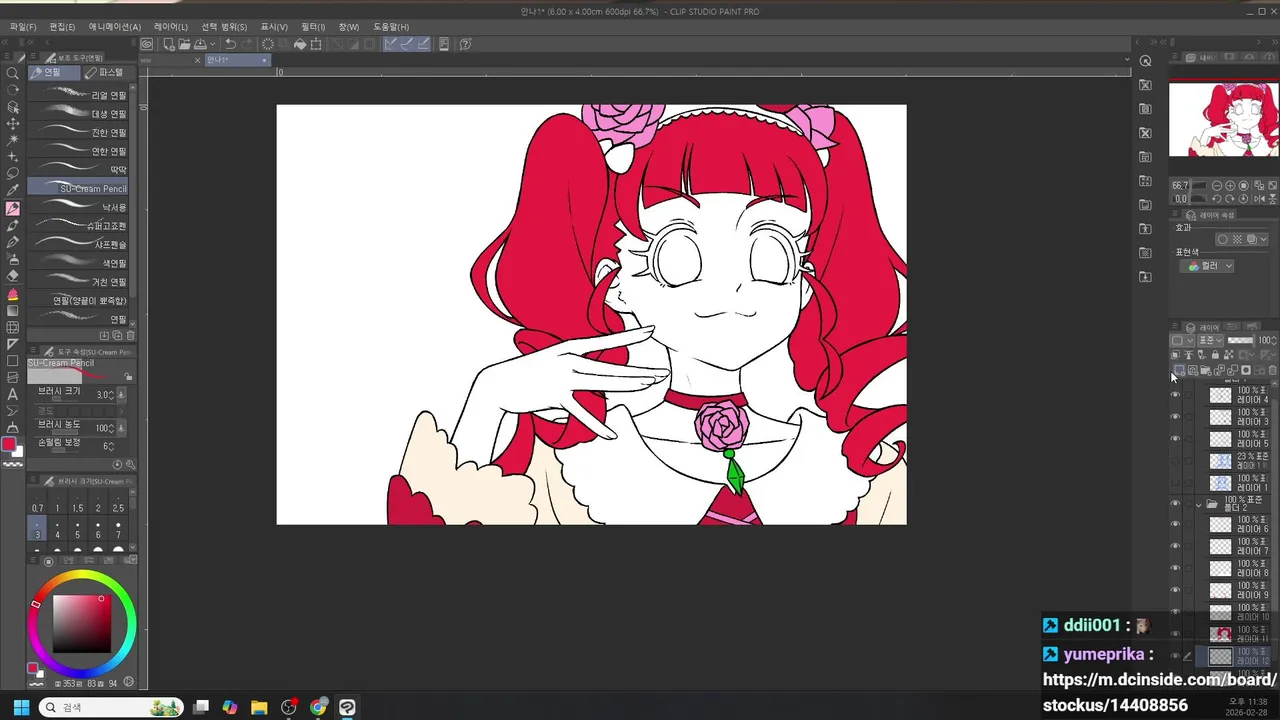The image size is (1280, 720).
Task: Open the 파일(F) menu
Action: [x=23, y=27]
